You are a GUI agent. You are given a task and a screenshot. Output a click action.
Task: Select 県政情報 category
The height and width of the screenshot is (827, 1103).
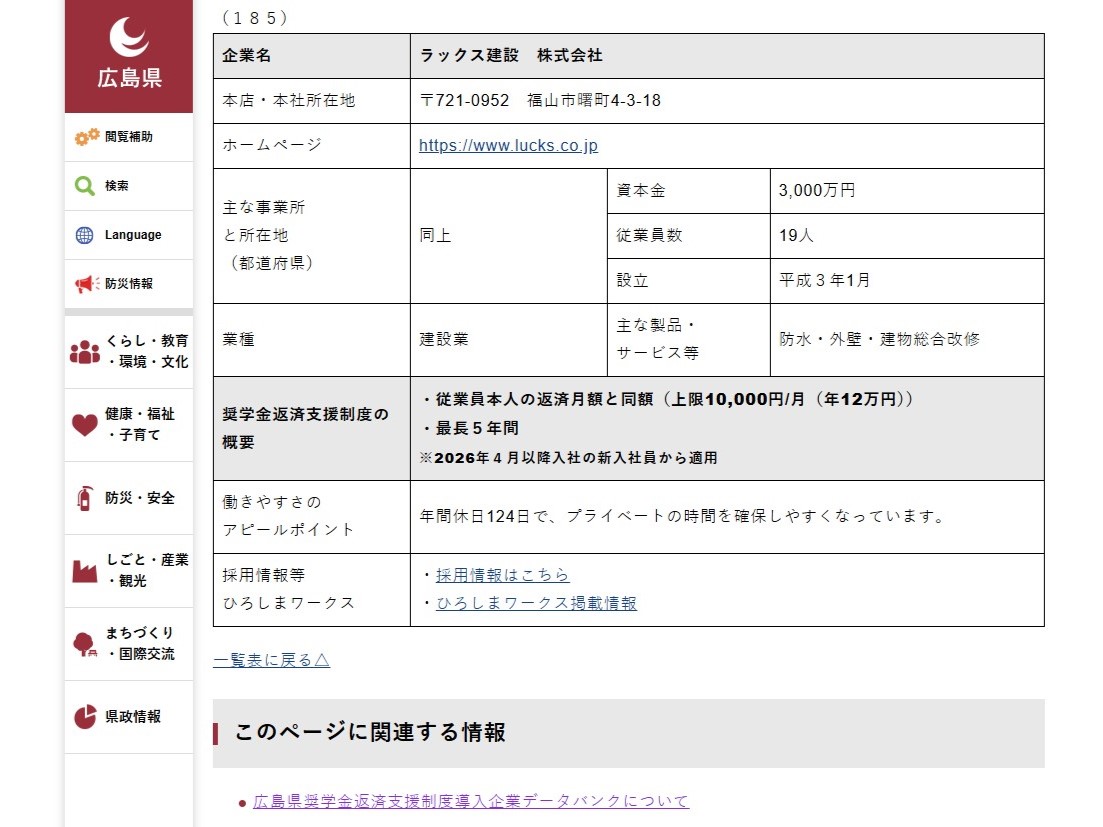click(129, 717)
